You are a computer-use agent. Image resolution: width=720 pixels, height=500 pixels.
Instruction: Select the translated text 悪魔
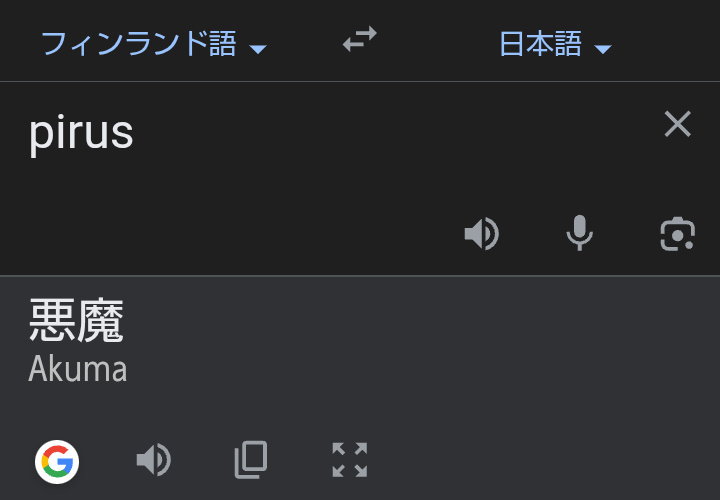pyautogui.click(x=77, y=321)
